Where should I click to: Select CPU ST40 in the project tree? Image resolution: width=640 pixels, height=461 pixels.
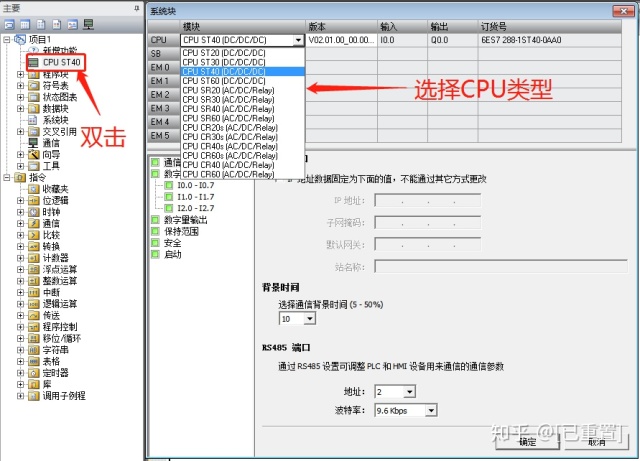[x=62, y=62]
